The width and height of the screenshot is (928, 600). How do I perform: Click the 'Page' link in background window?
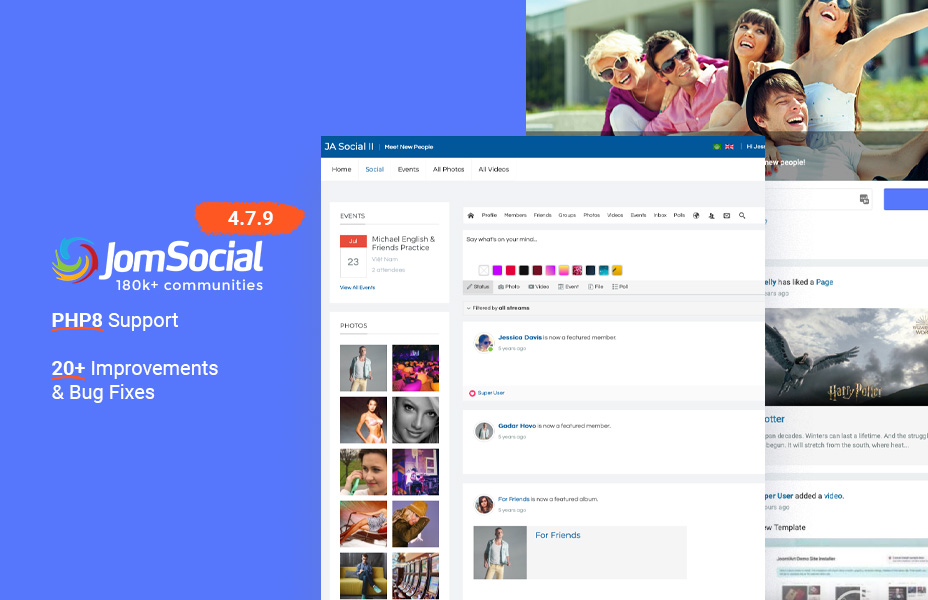pos(824,282)
